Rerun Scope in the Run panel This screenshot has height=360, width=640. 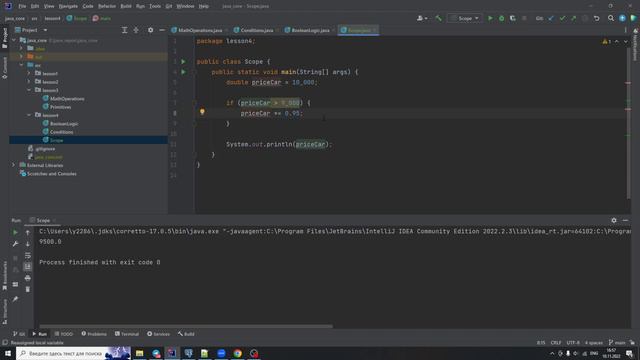[x=15, y=232]
